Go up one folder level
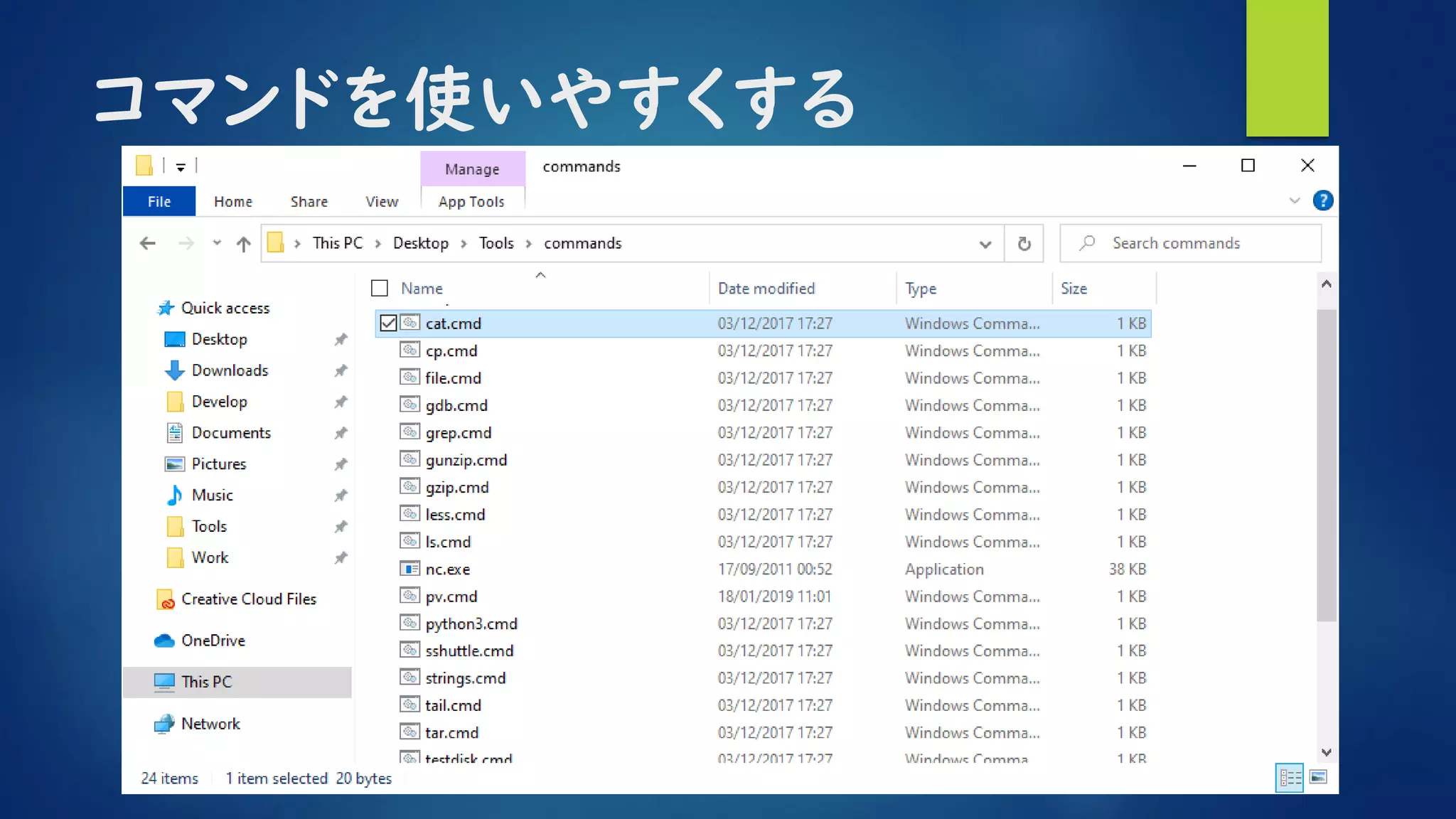Screen dimensions: 1456x819 tap(244, 244)
